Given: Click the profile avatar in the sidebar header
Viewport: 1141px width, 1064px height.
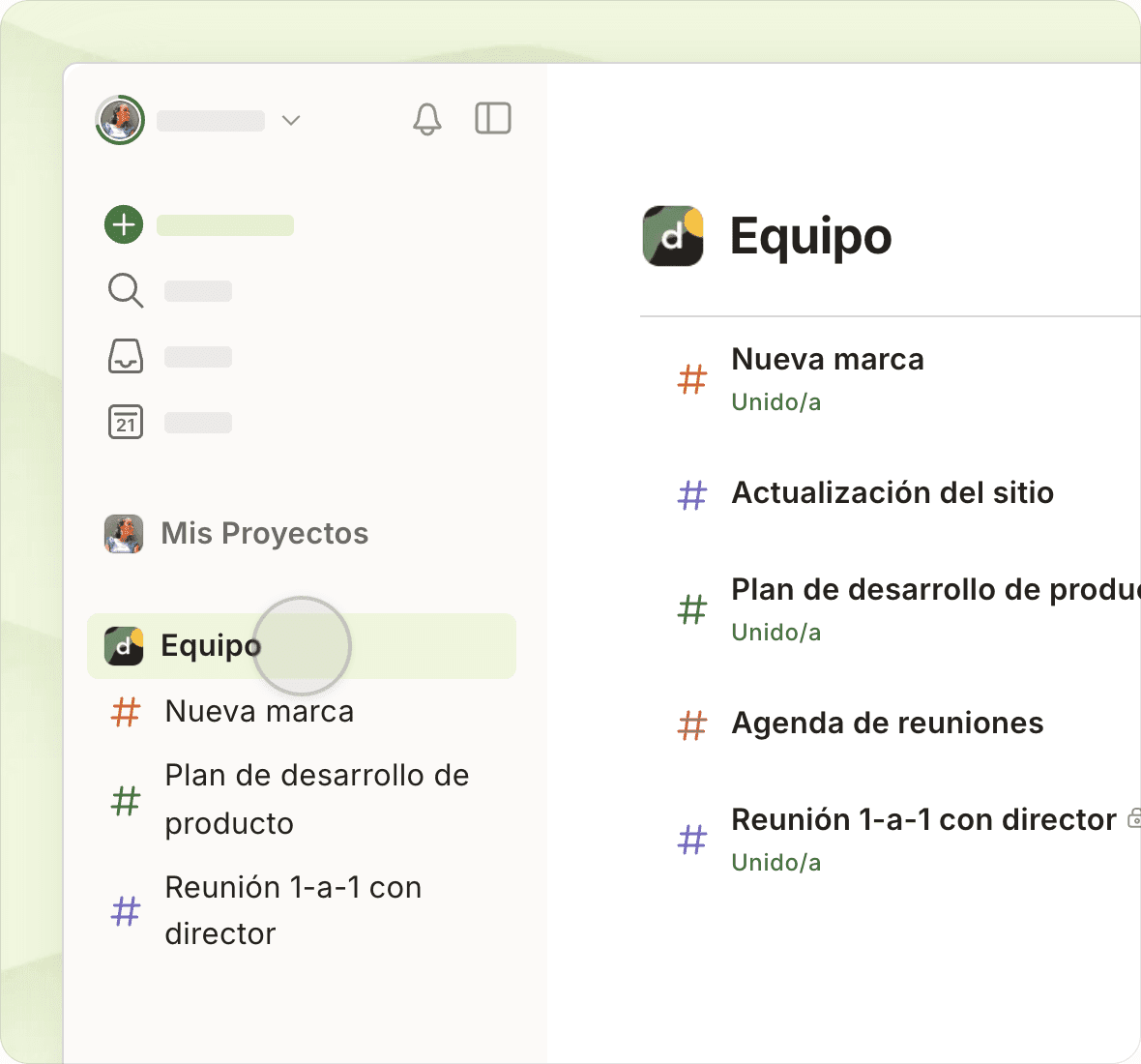Looking at the screenshot, I should (120, 120).
